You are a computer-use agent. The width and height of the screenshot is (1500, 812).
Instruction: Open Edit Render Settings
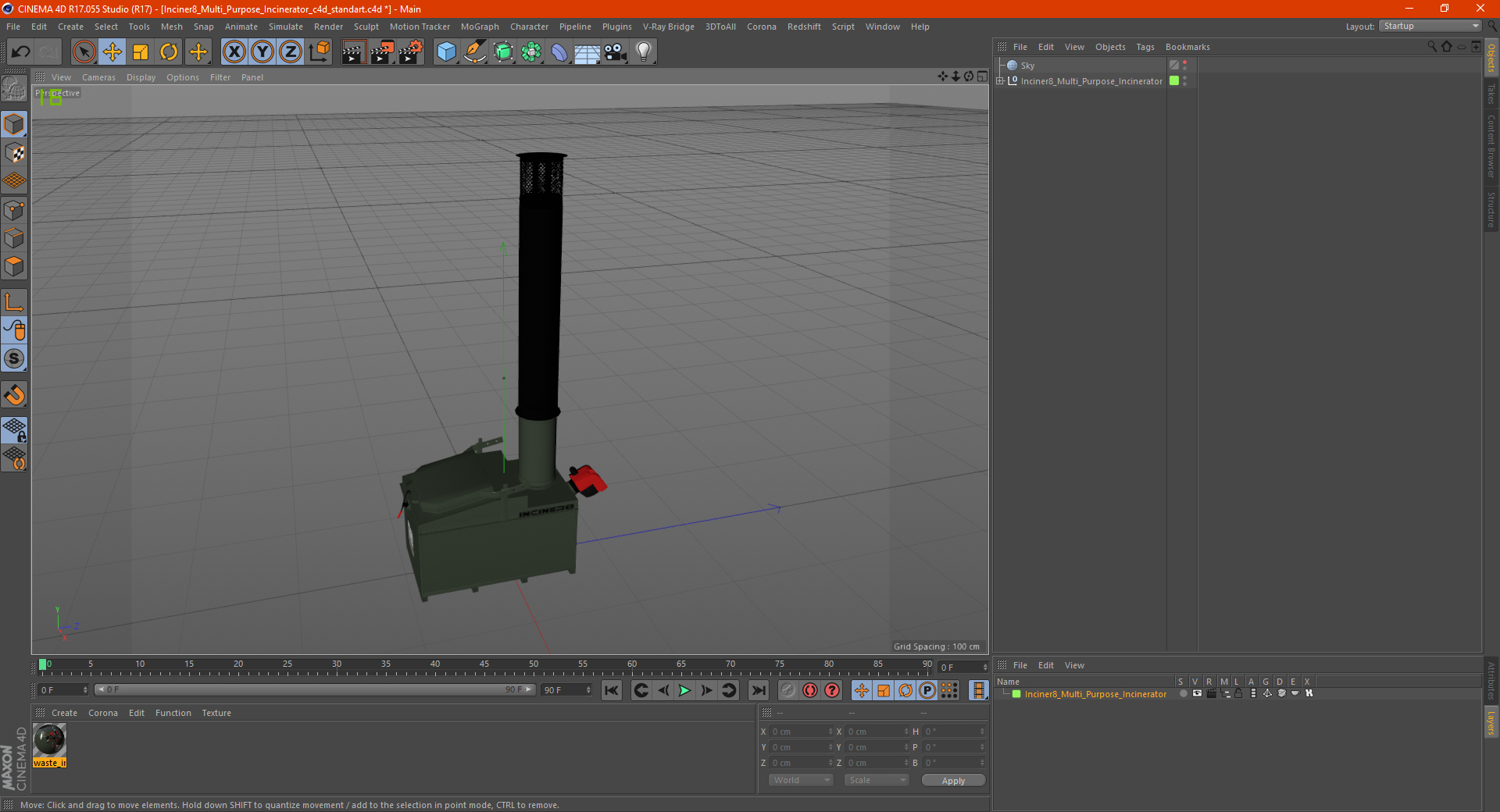(x=411, y=52)
